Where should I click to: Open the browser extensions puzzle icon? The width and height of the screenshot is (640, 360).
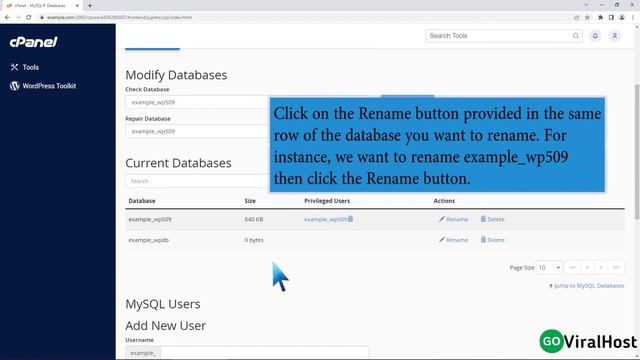point(600,18)
